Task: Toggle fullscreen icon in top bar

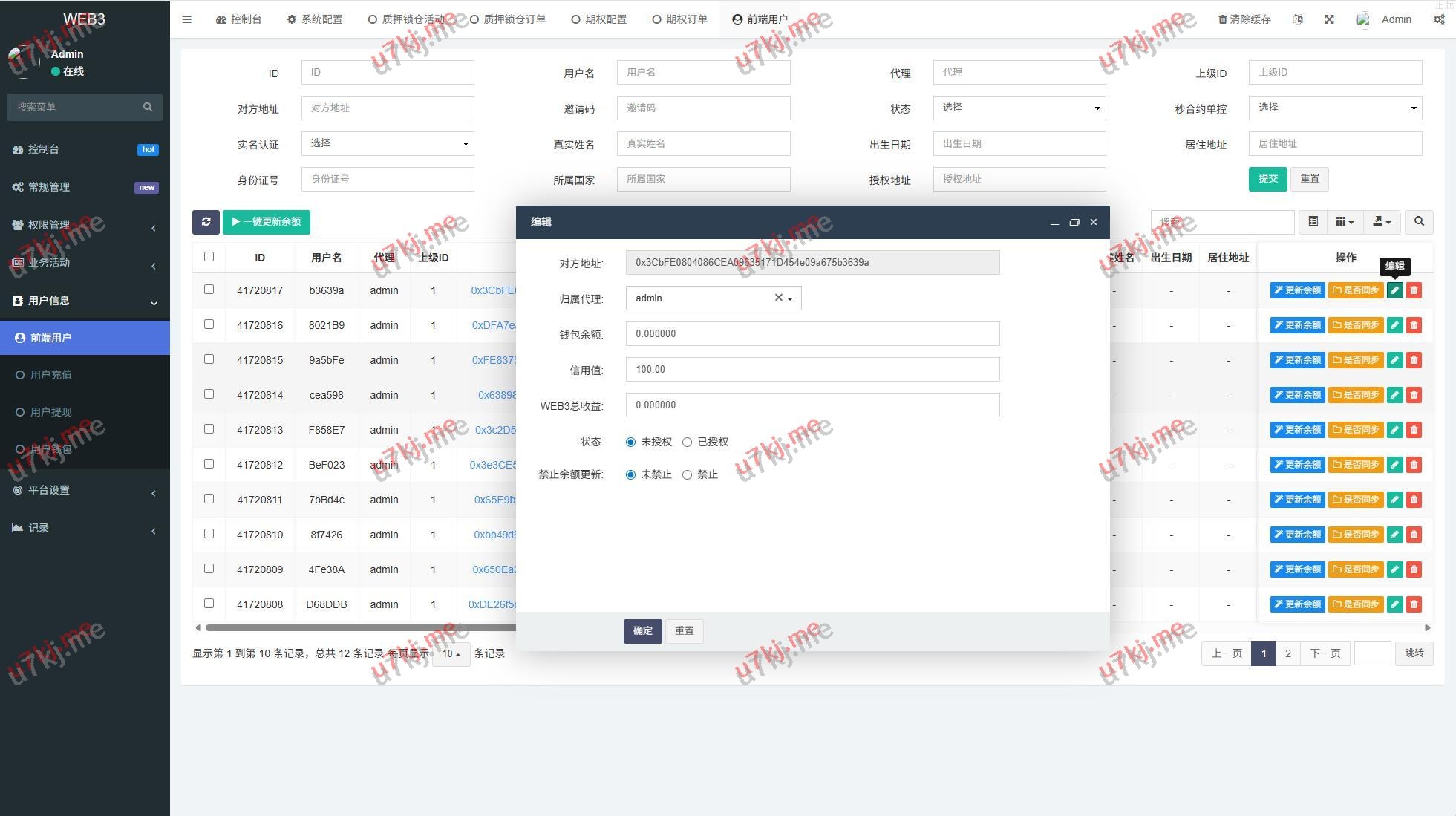Action: click(1329, 19)
